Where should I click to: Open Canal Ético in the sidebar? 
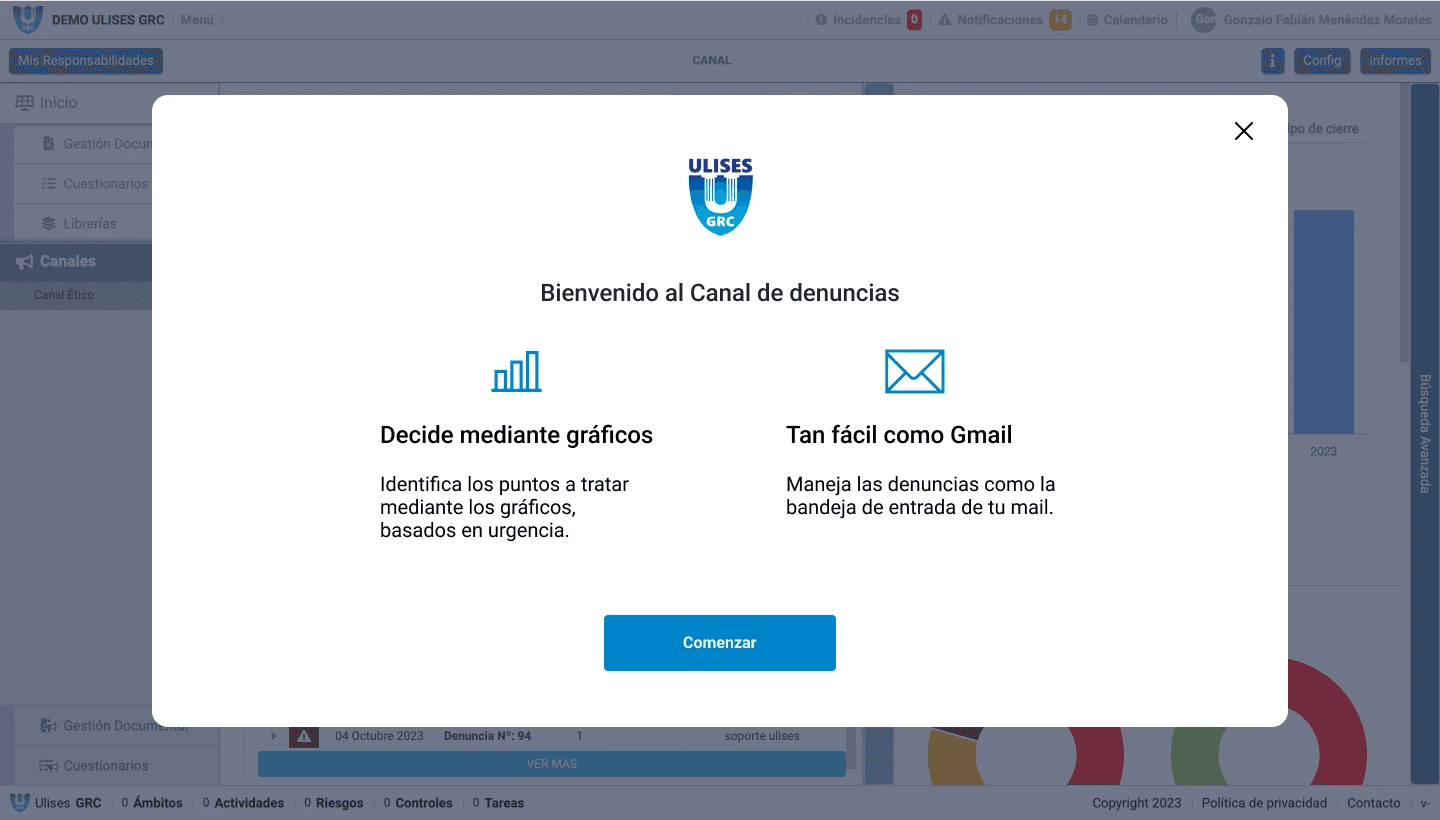64,295
